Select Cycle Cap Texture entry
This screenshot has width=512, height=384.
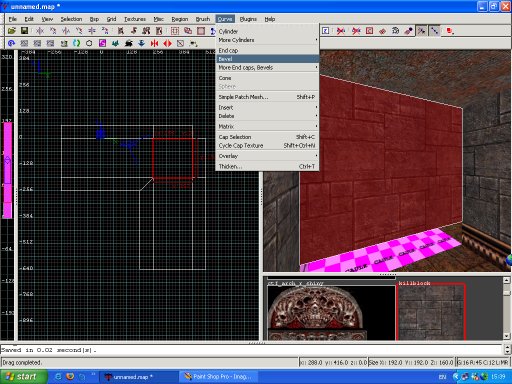click(x=267, y=146)
